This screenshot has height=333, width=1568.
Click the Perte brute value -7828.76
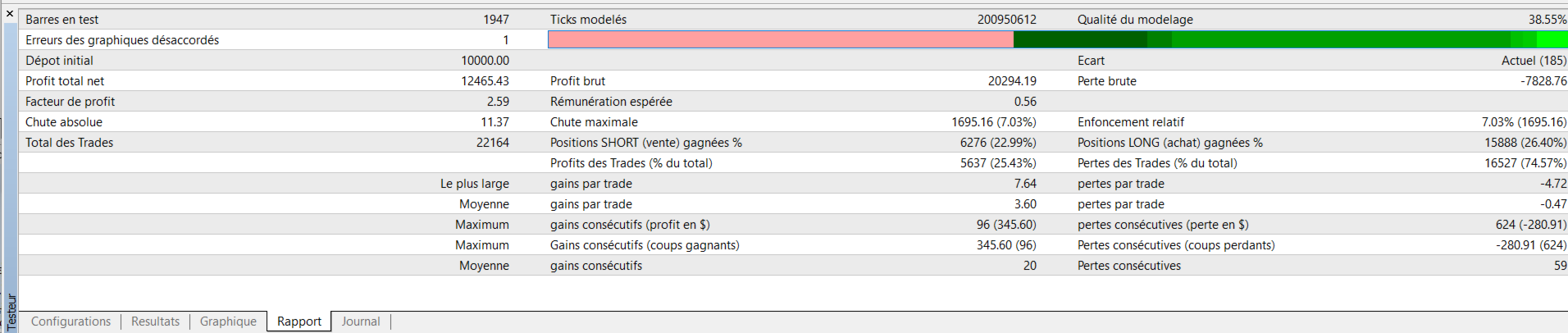tap(1543, 81)
